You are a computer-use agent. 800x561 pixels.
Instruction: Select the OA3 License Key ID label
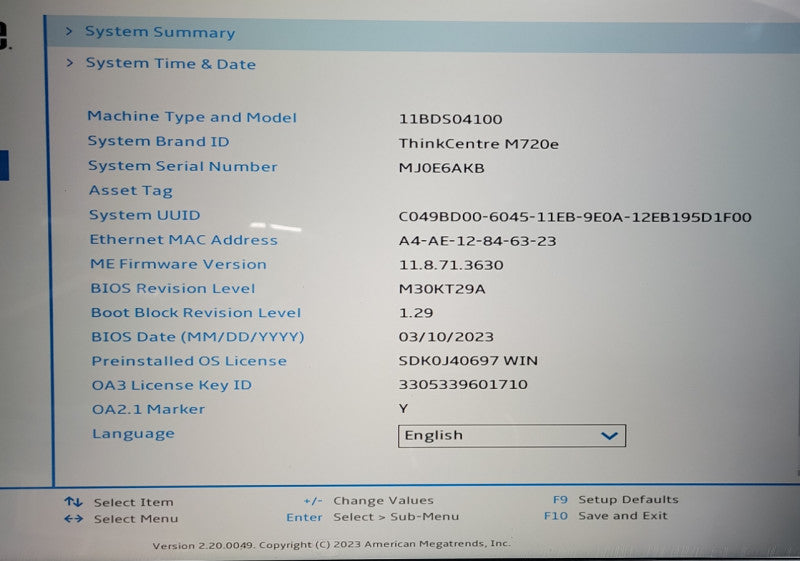click(171, 385)
